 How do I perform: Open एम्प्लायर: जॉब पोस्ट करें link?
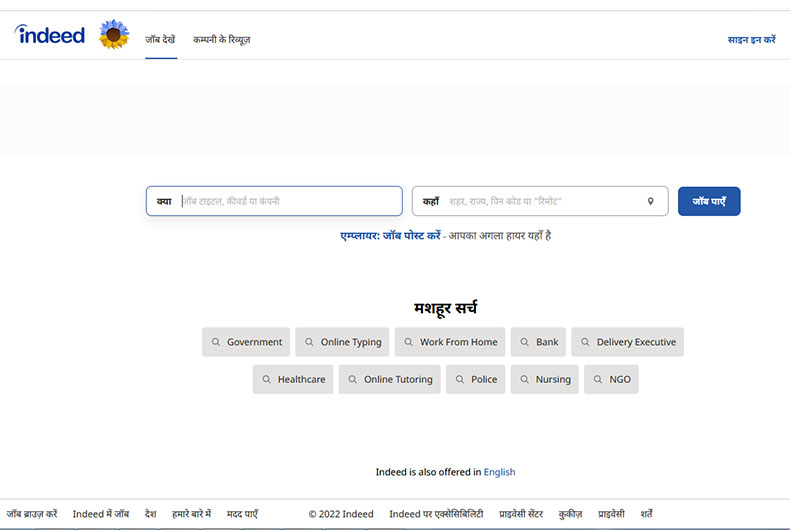[x=390, y=236]
